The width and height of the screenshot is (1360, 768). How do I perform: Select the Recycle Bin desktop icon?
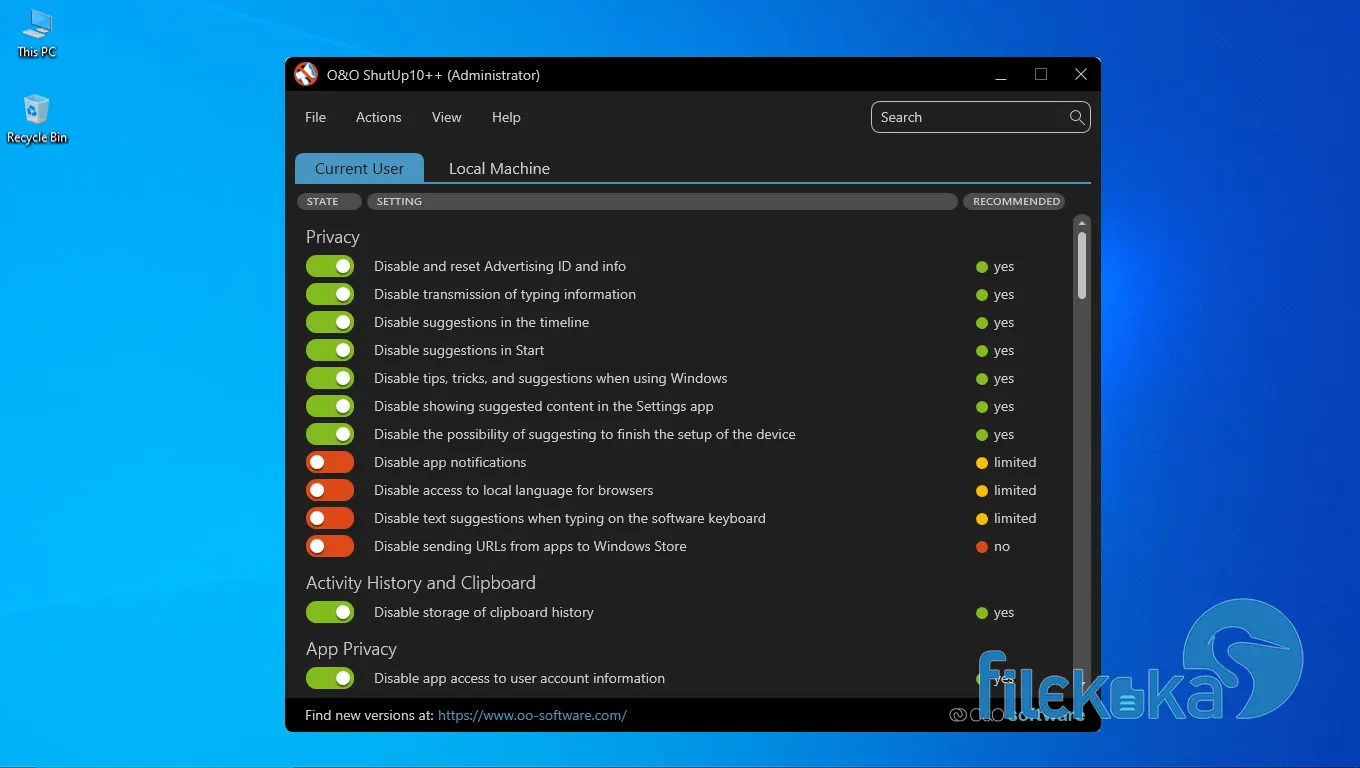37,119
